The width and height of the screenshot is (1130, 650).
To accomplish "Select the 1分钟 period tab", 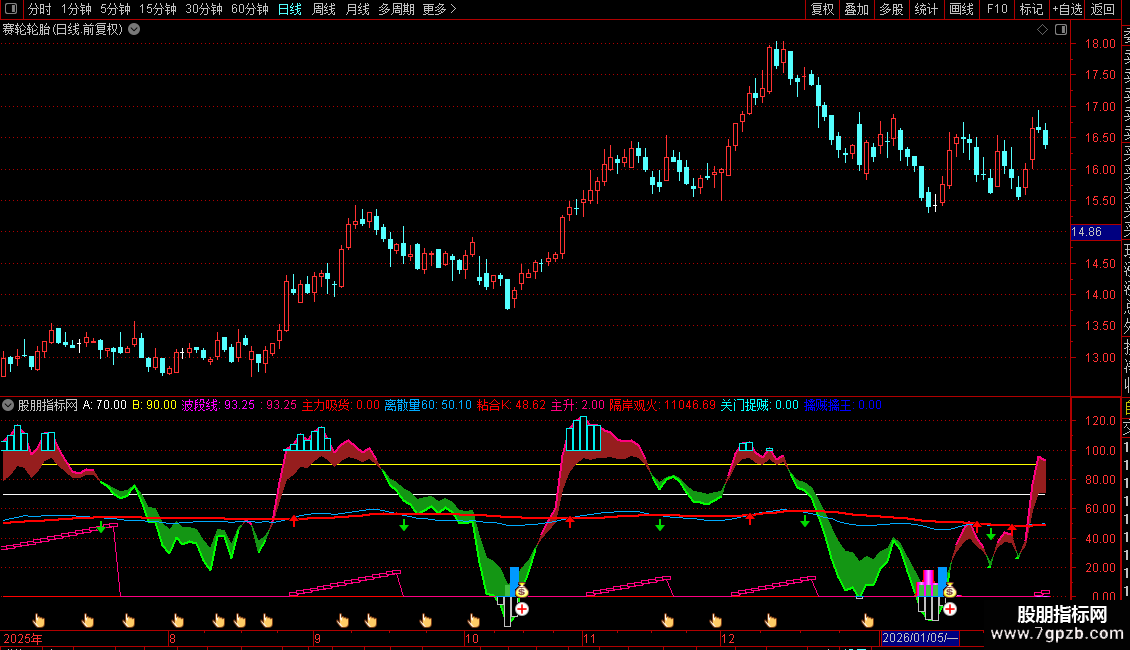I will [x=76, y=9].
